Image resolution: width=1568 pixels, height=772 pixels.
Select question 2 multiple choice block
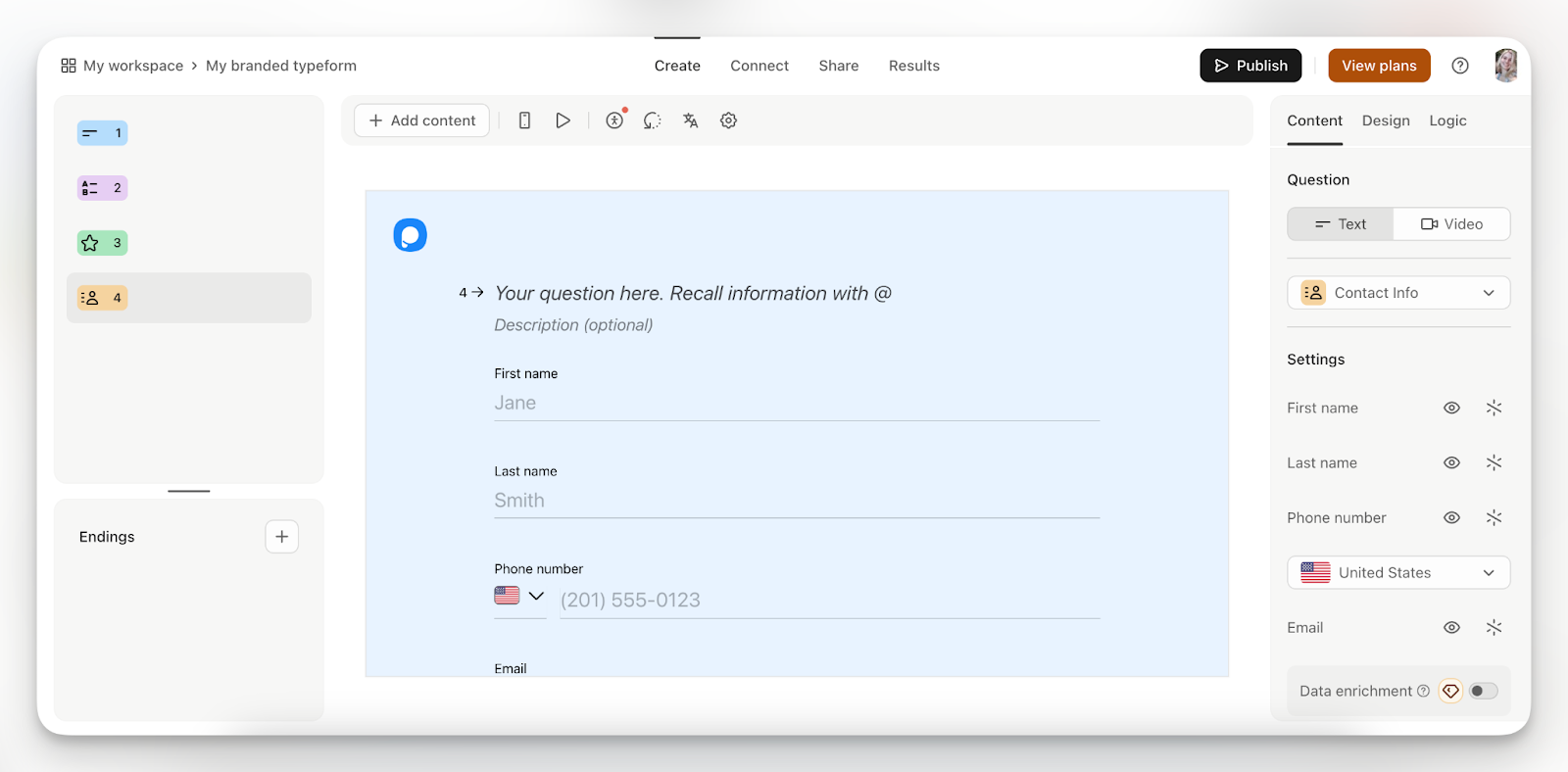click(x=103, y=188)
